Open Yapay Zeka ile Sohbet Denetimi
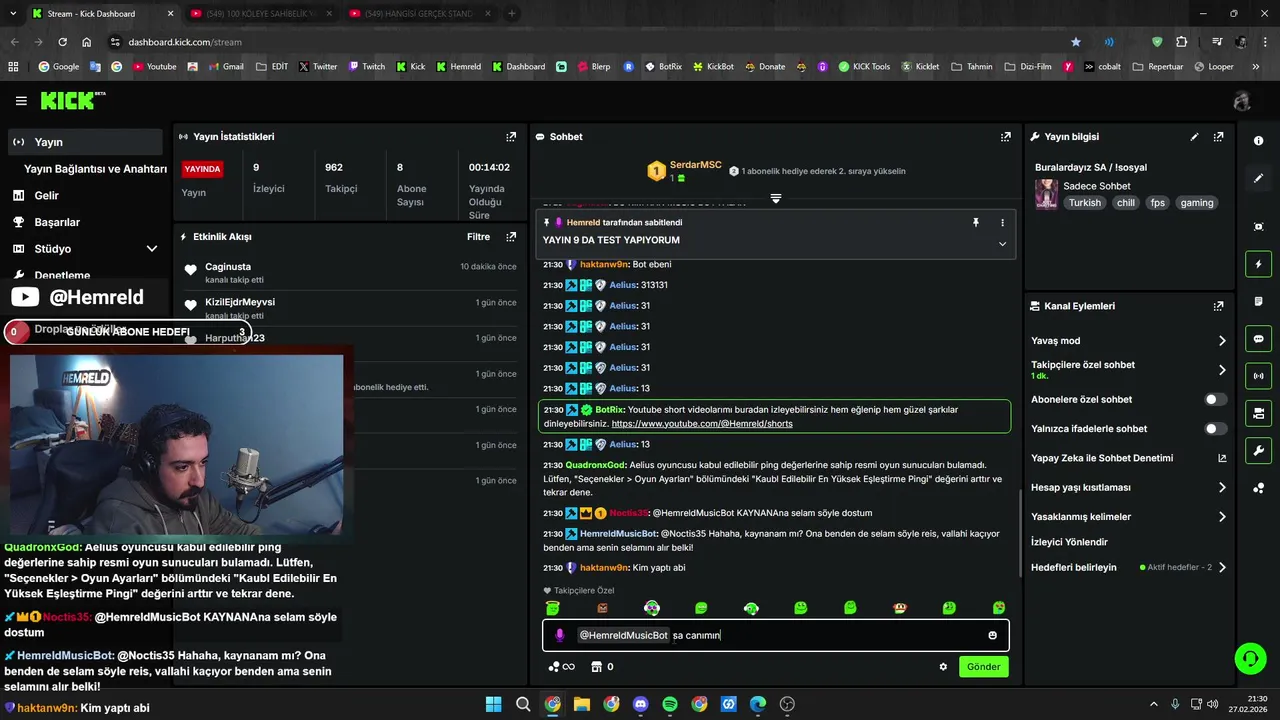The image size is (1280, 720). coord(1128,458)
